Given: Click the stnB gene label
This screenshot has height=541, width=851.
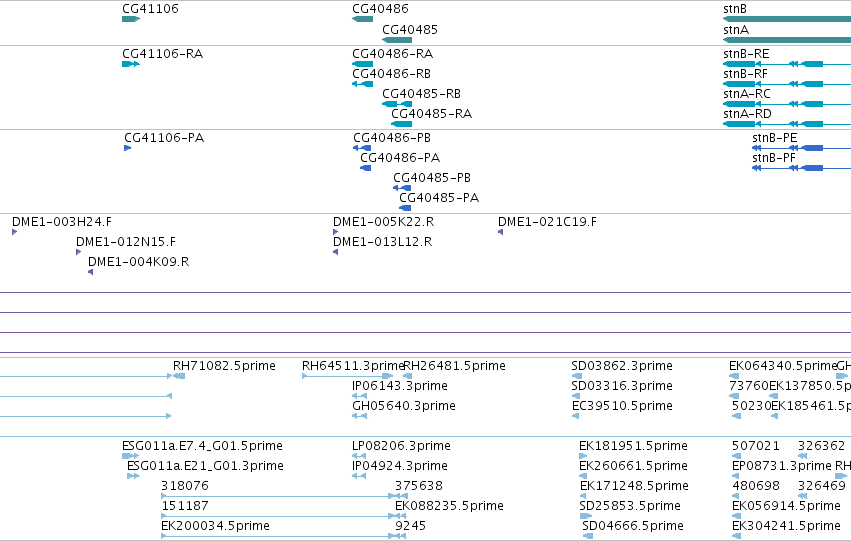Looking at the screenshot, I should pos(735,9).
